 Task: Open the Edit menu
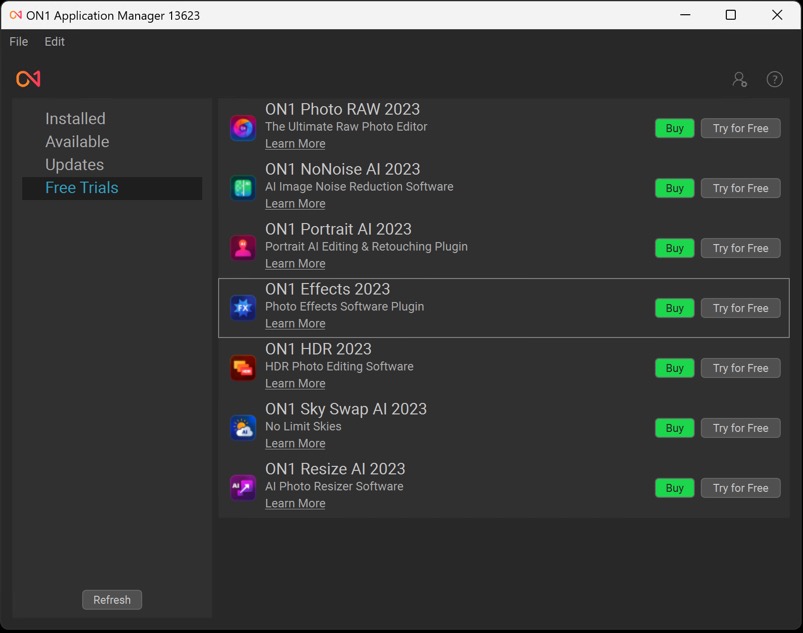[54, 41]
